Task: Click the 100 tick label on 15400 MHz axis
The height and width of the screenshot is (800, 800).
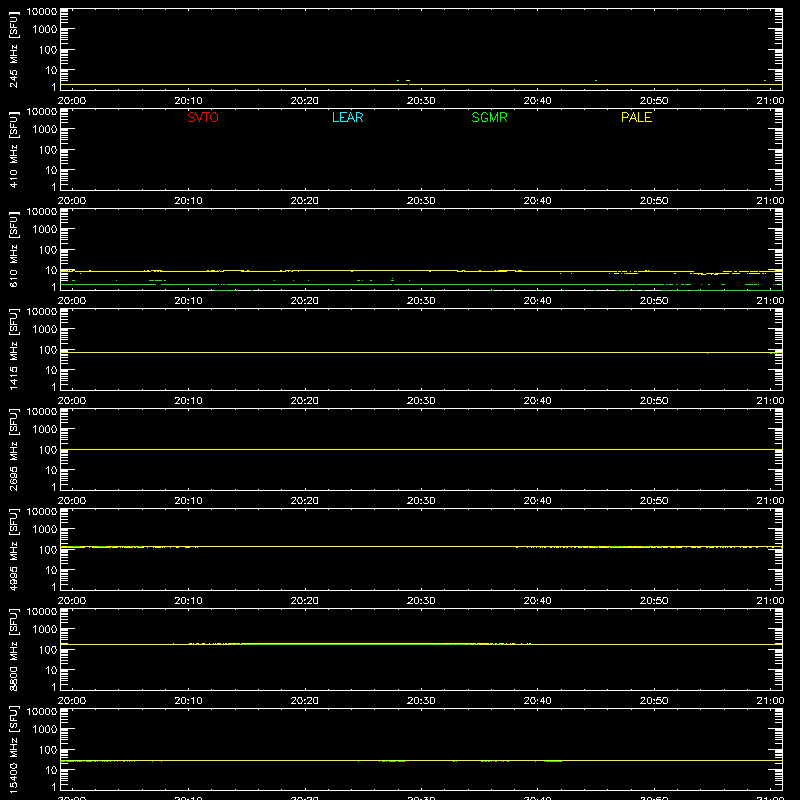Action: point(48,750)
